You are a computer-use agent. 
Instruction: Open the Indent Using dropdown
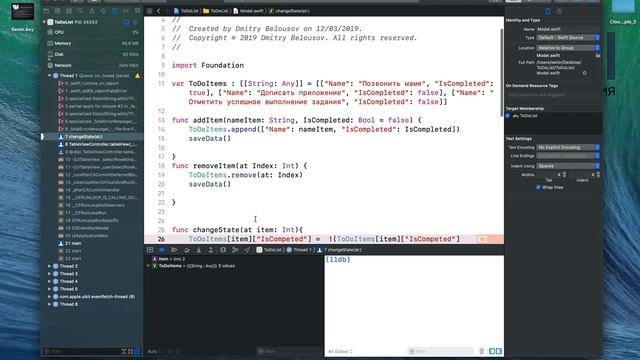click(568, 166)
